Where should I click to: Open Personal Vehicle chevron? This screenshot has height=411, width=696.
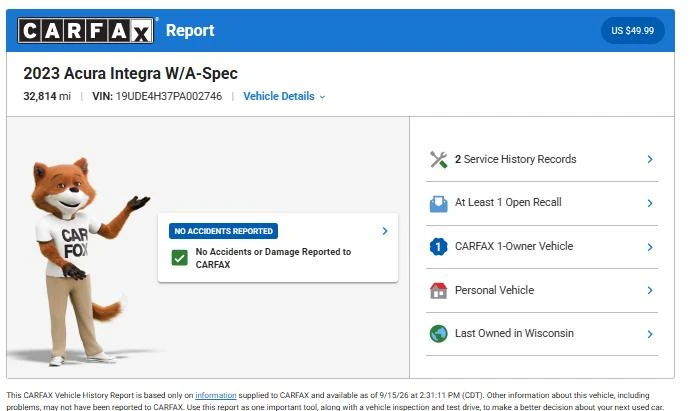click(650, 290)
